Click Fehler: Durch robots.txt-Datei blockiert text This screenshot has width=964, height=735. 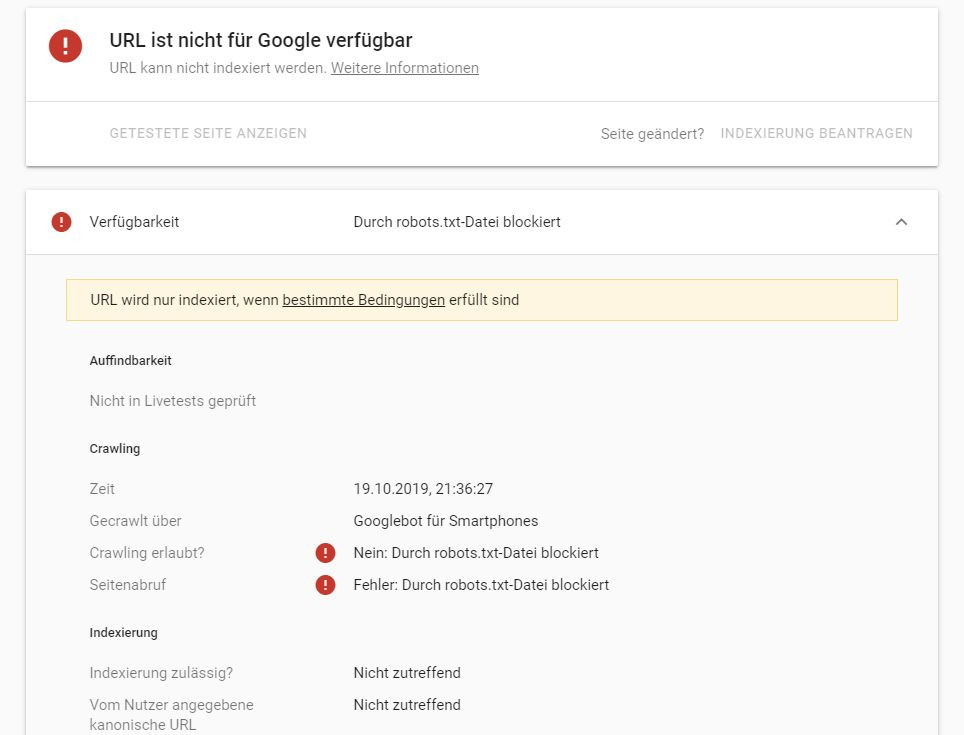[x=481, y=585]
